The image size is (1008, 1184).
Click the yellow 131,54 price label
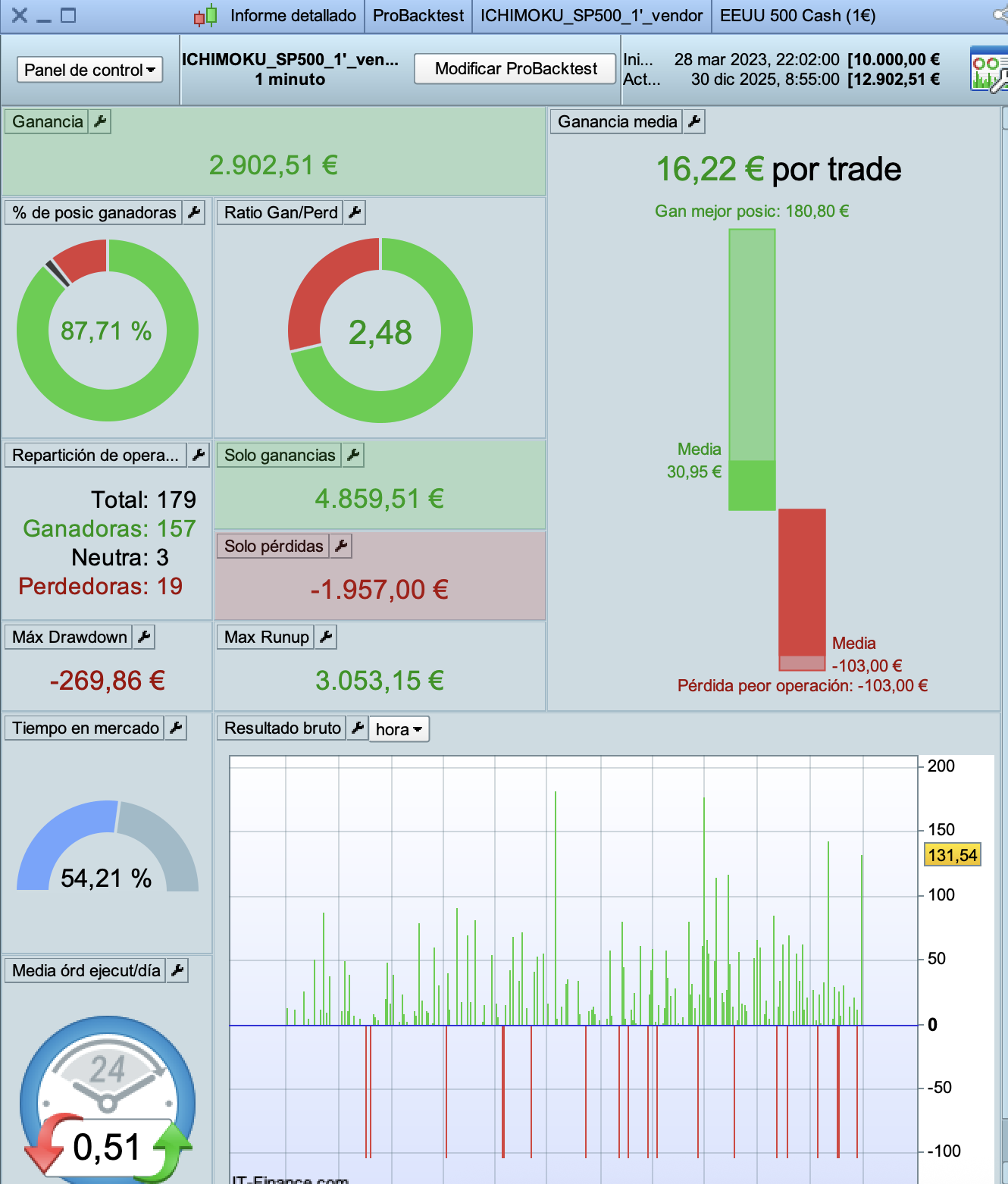(952, 855)
